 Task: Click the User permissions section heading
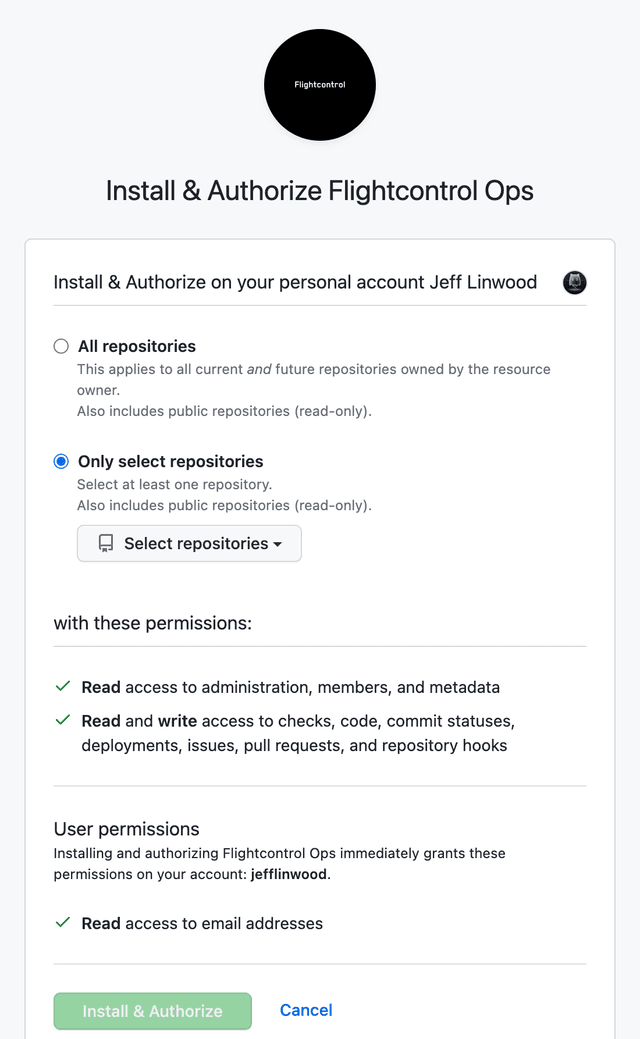(x=126, y=829)
